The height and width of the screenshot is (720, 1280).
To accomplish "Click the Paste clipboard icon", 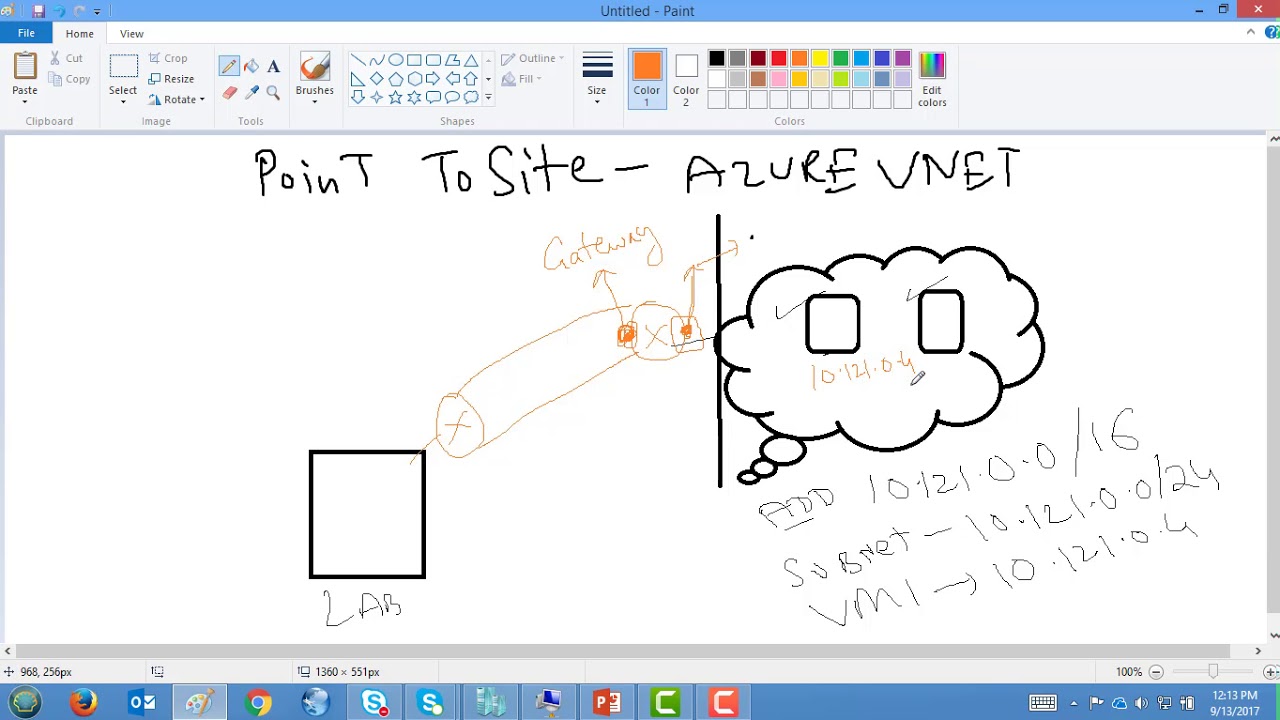I will [25, 67].
